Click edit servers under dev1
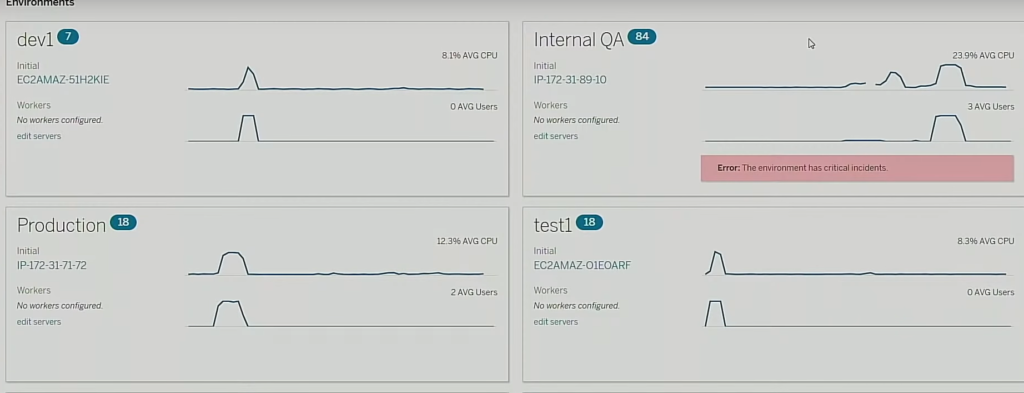The width and height of the screenshot is (1024, 393). point(39,136)
